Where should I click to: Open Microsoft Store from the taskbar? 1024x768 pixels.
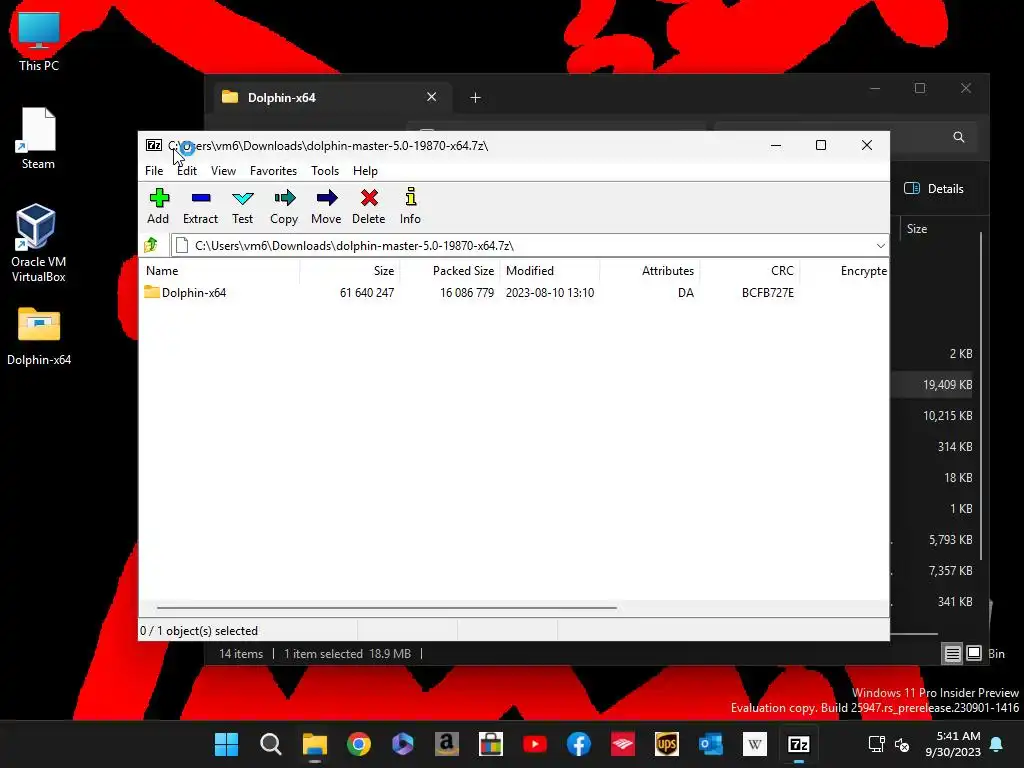click(x=490, y=744)
